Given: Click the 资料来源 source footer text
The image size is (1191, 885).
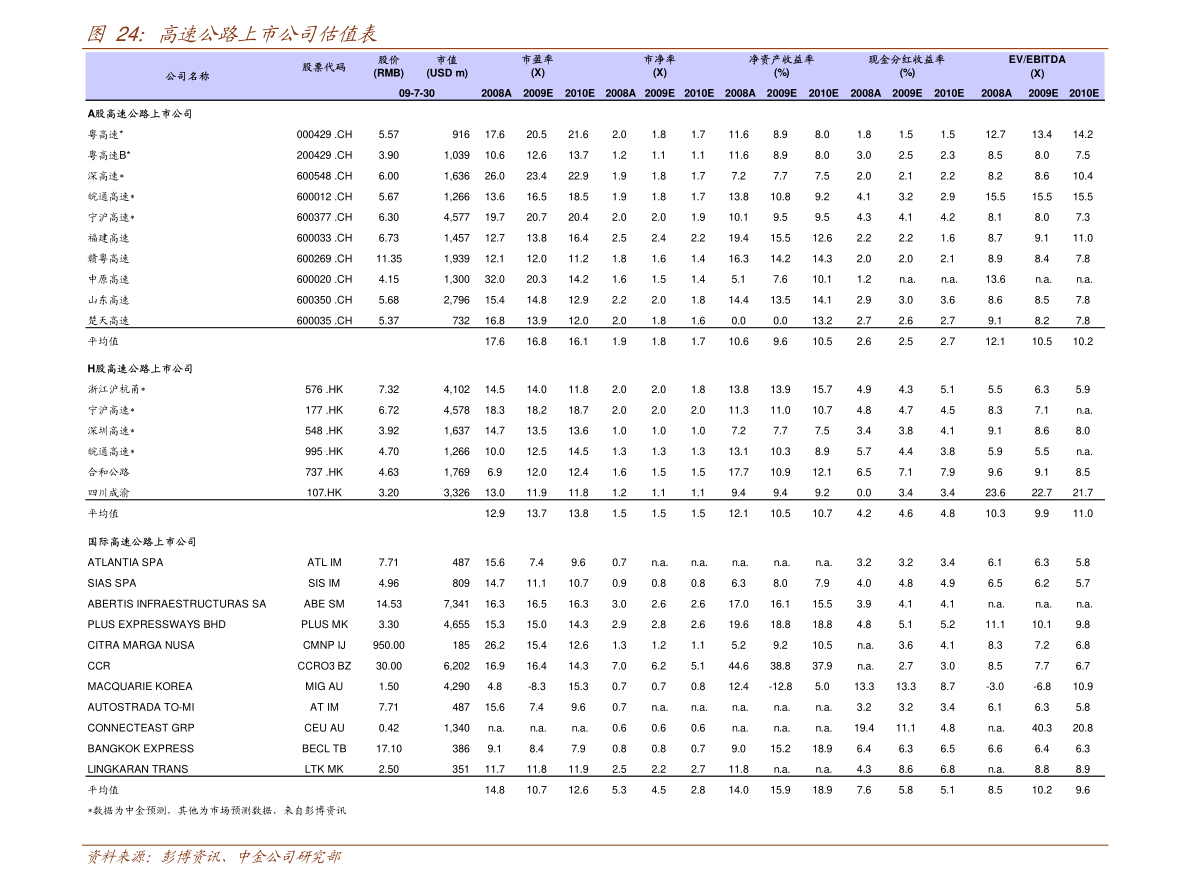Looking at the screenshot, I should click(213, 857).
